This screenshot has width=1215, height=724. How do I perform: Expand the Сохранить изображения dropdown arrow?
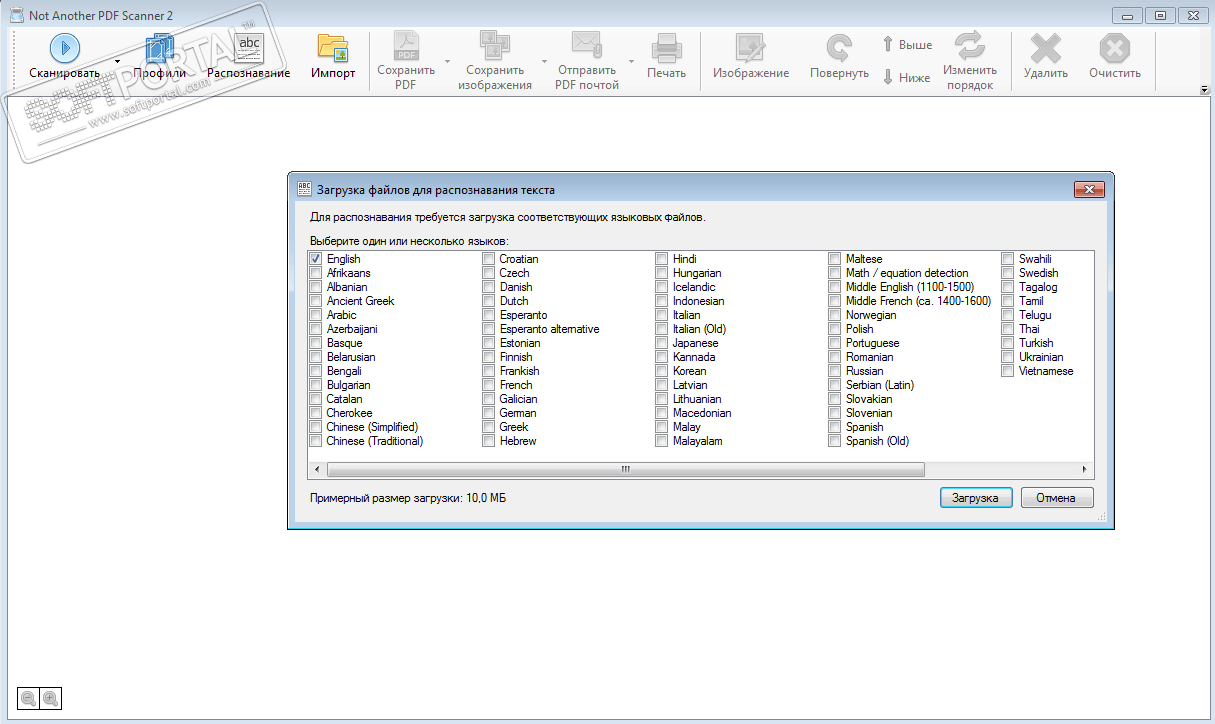point(544,61)
